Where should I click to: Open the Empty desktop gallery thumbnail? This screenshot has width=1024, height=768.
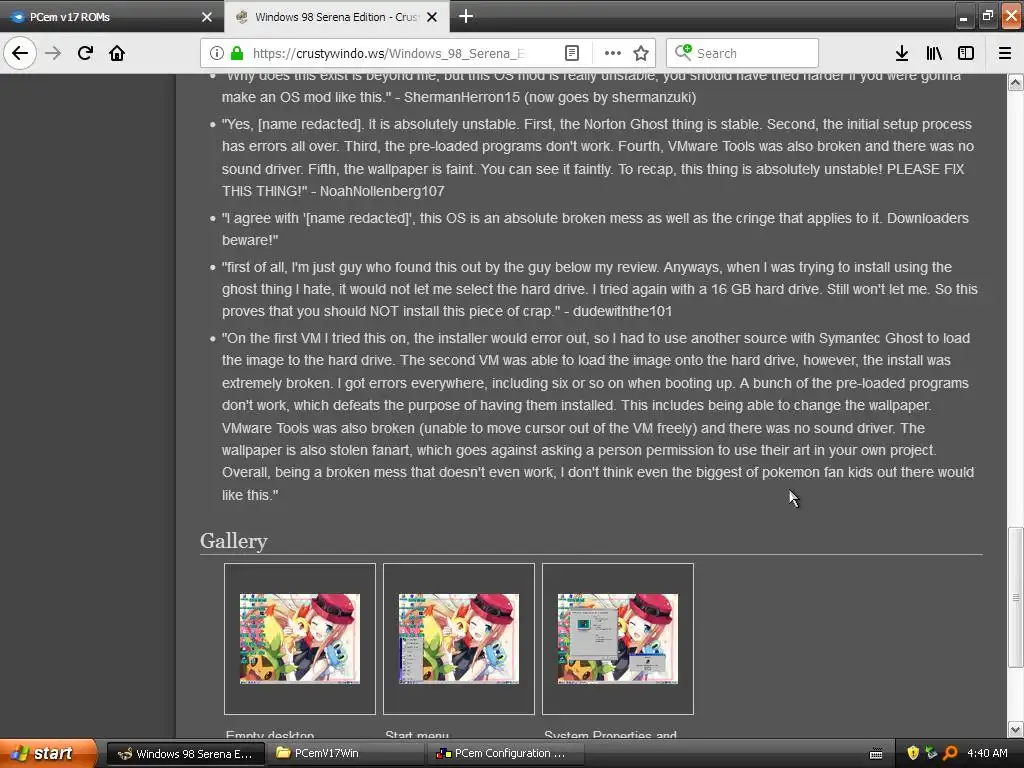click(x=300, y=639)
